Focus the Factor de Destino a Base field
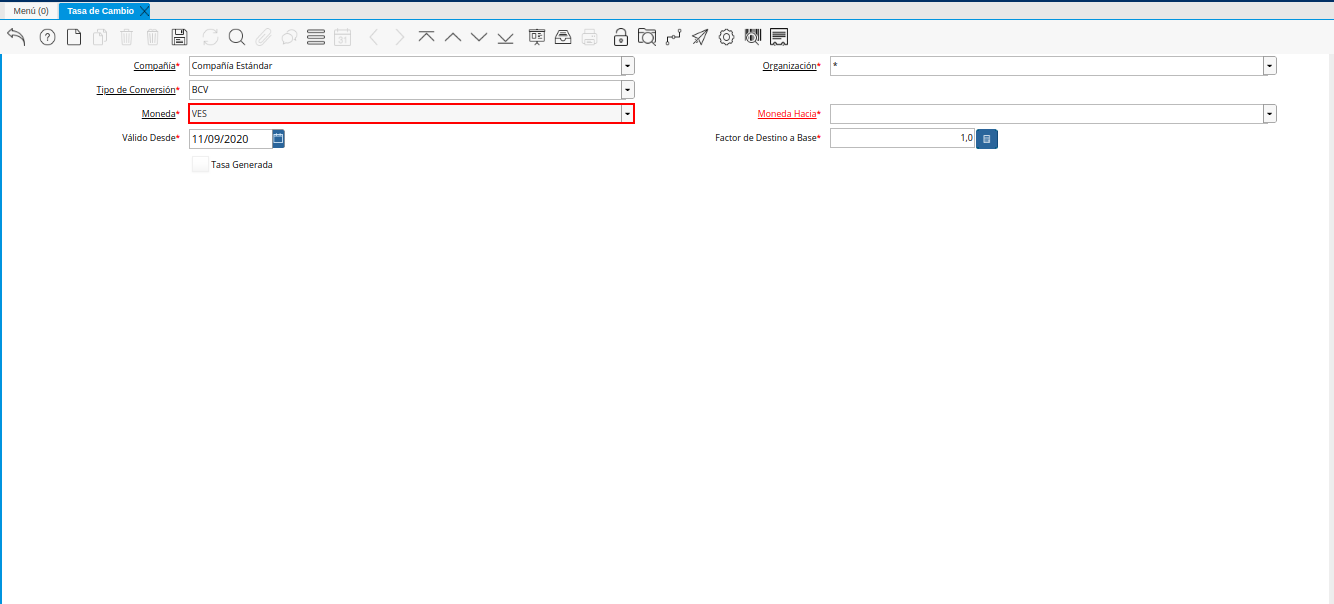The height and width of the screenshot is (604, 1334). point(902,138)
